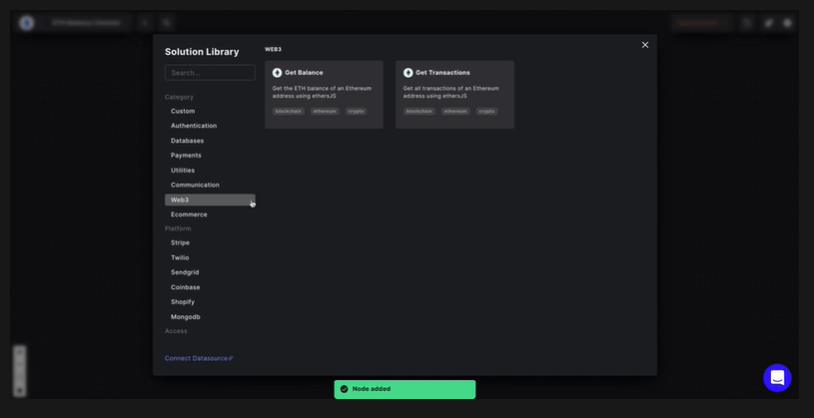
Task: Select the Payments category
Action: point(186,155)
